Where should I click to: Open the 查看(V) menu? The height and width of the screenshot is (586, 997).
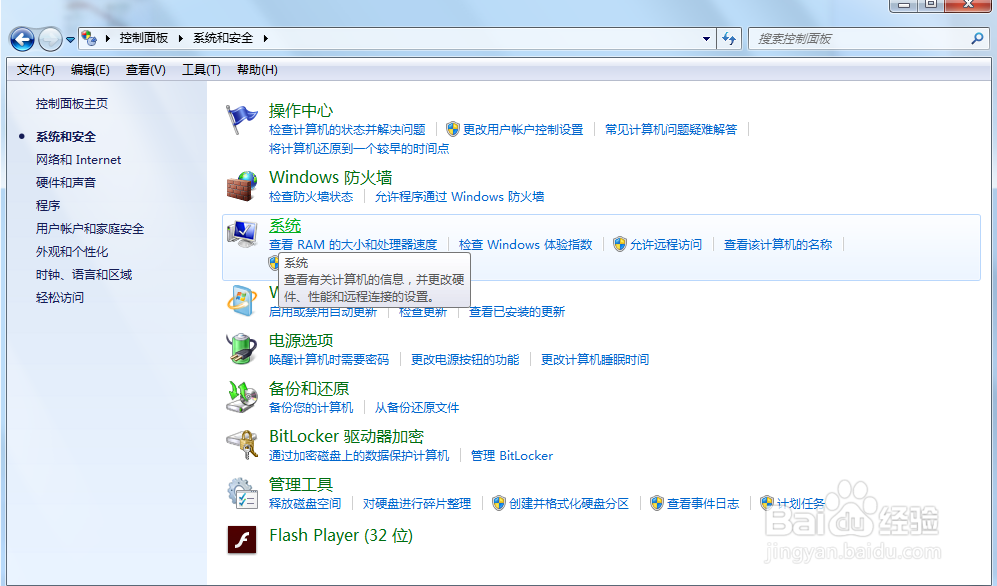(x=146, y=70)
